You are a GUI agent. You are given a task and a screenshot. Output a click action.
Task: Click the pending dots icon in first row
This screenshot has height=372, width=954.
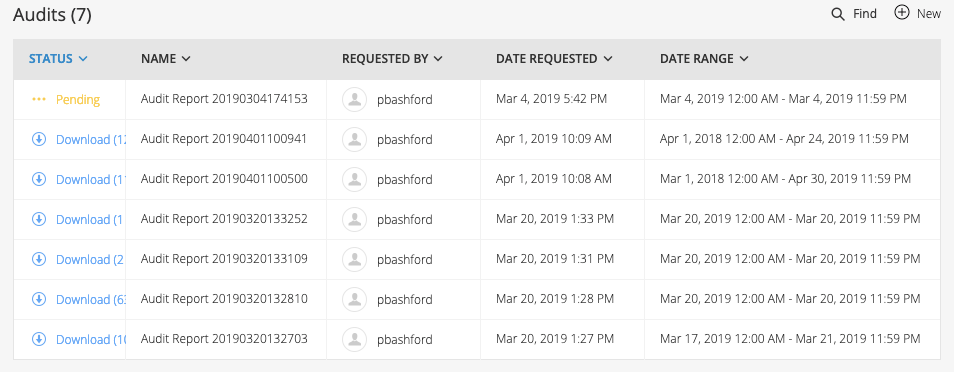(x=39, y=99)
